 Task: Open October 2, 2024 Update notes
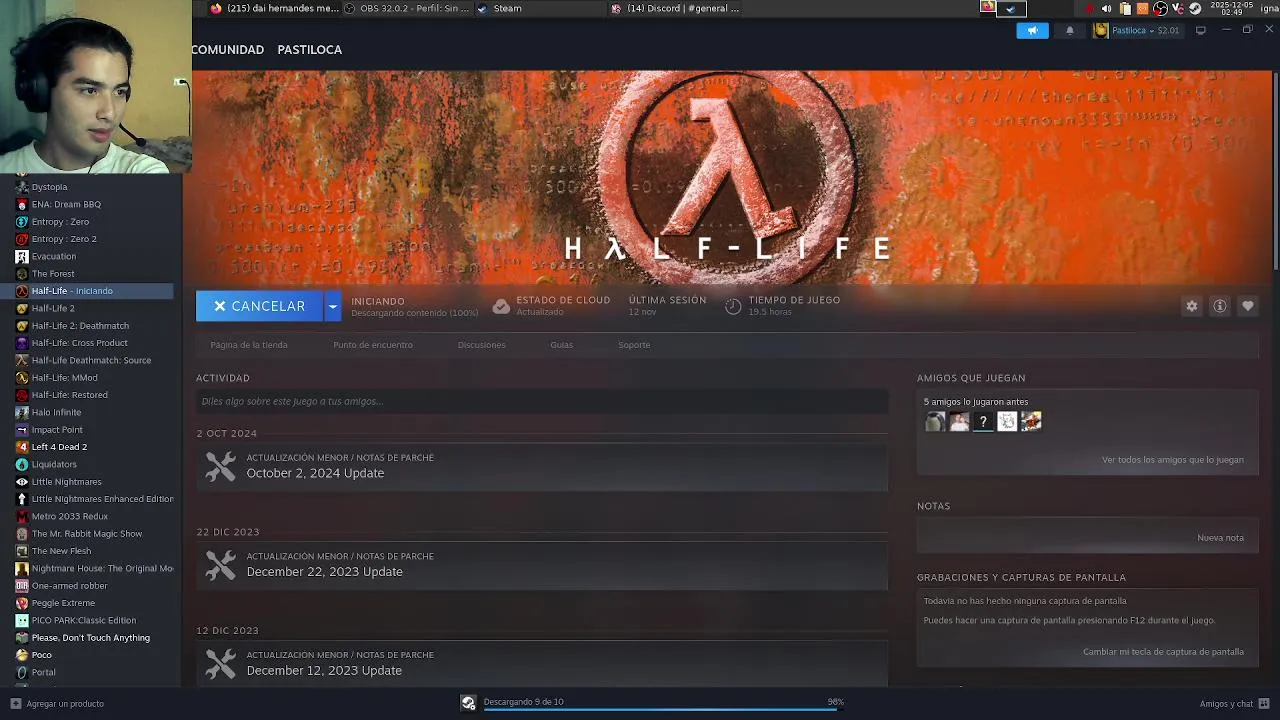click(x=542, y=466)
